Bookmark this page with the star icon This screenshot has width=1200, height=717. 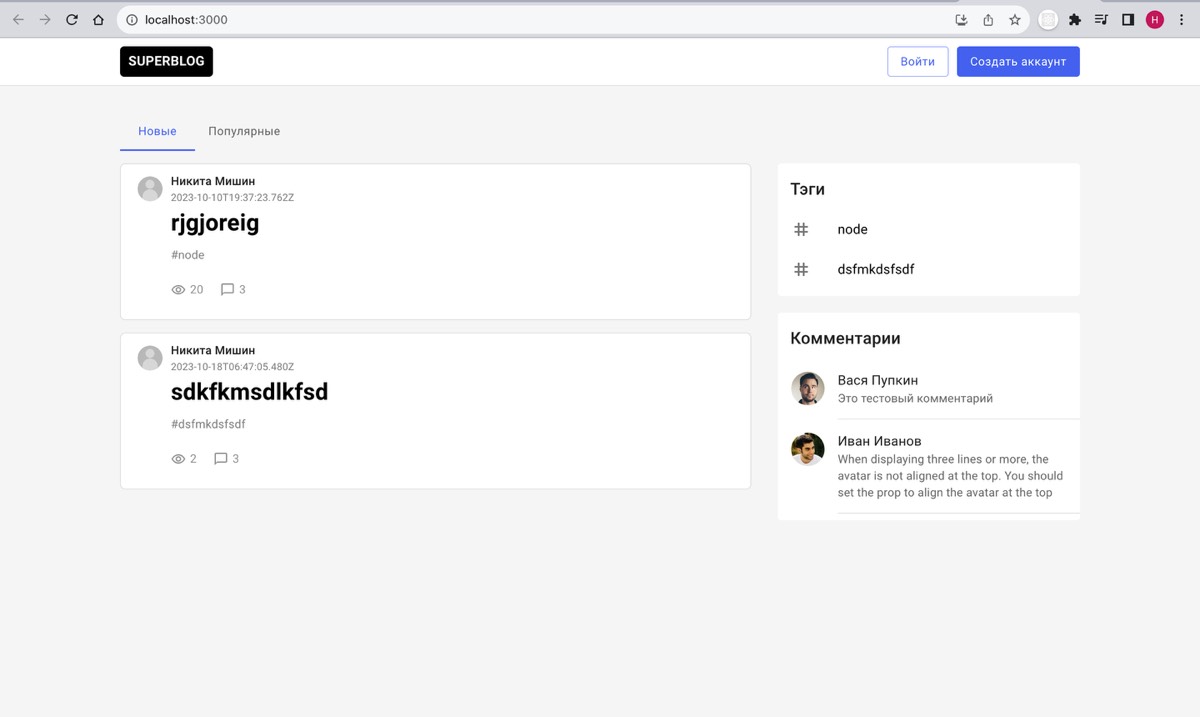(x=1014, y=20)
